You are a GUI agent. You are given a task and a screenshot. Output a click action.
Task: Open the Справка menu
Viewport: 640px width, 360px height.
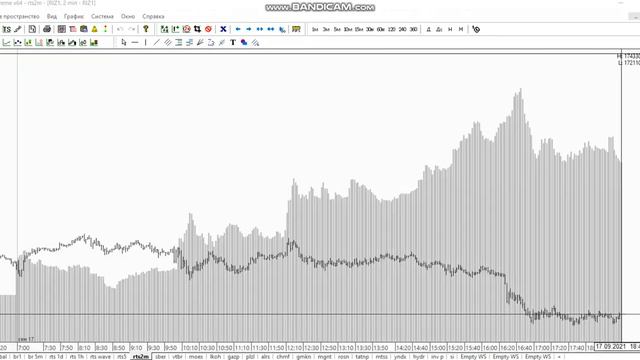coord(153,16)
